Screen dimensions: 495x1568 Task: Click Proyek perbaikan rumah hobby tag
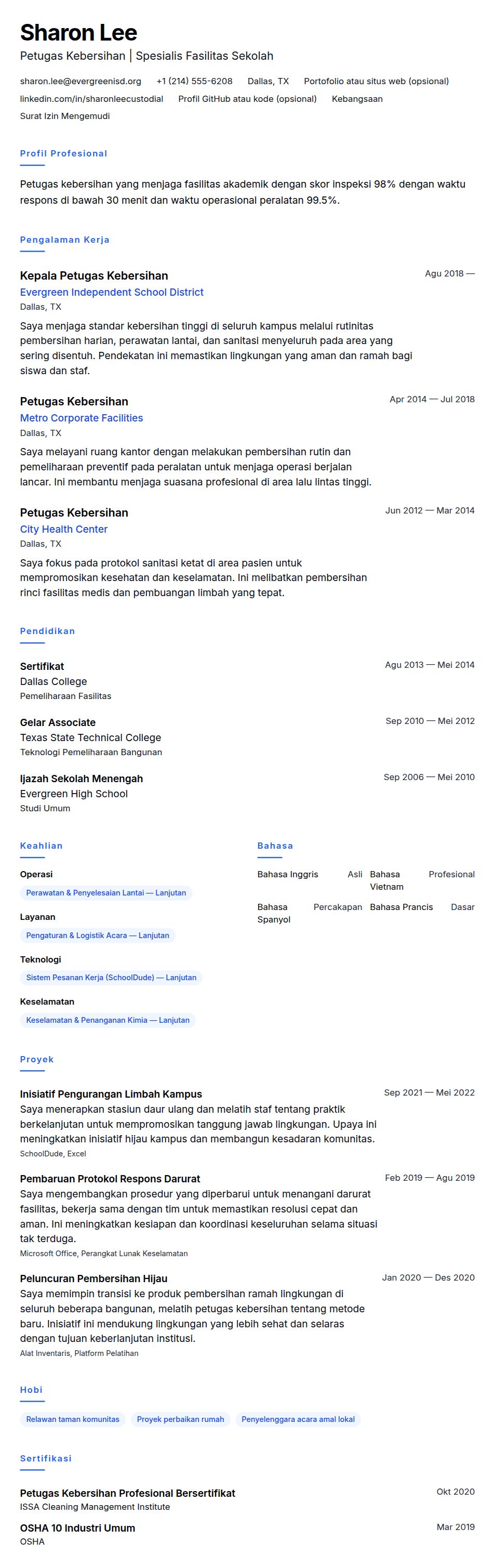[181, 1419]
